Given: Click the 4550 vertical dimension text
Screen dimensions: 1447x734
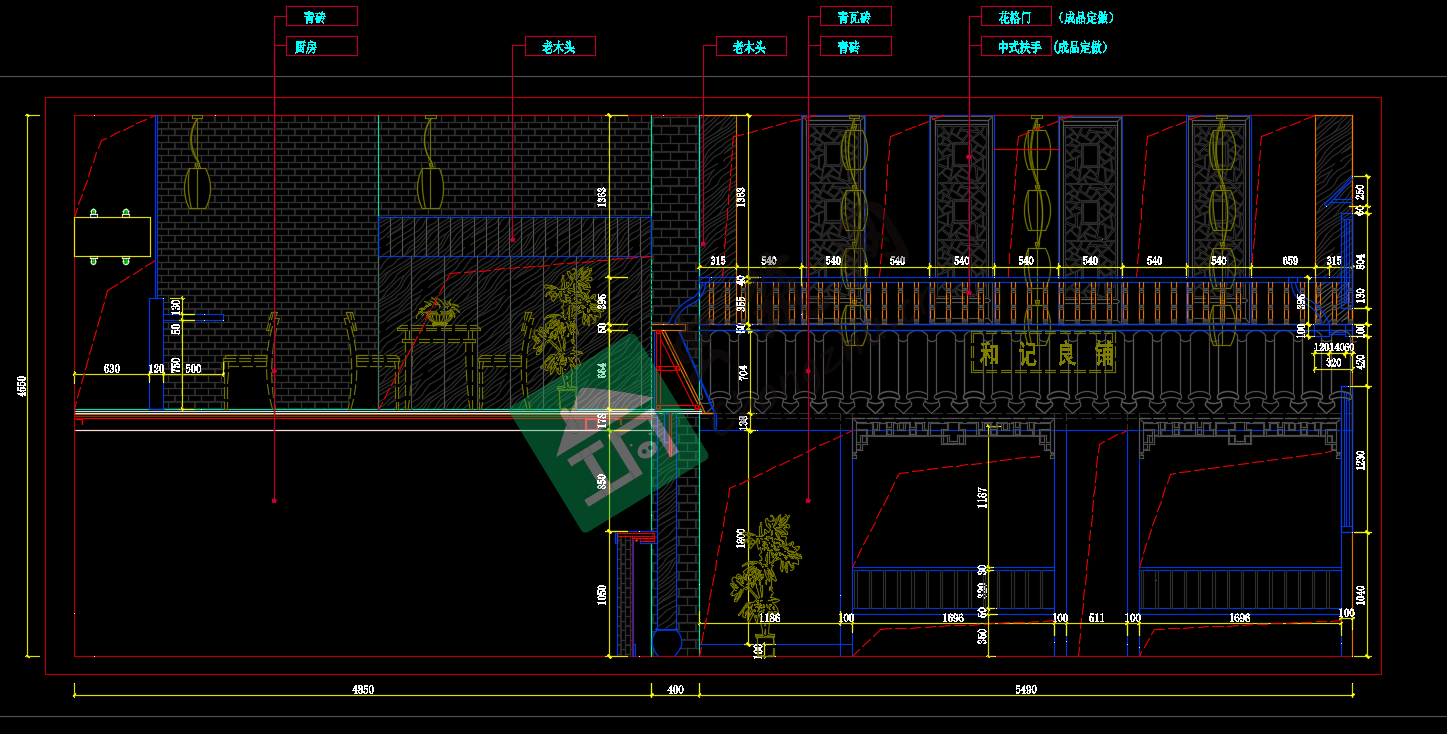Looking at the screenshot, I should [x=23, y=386].
